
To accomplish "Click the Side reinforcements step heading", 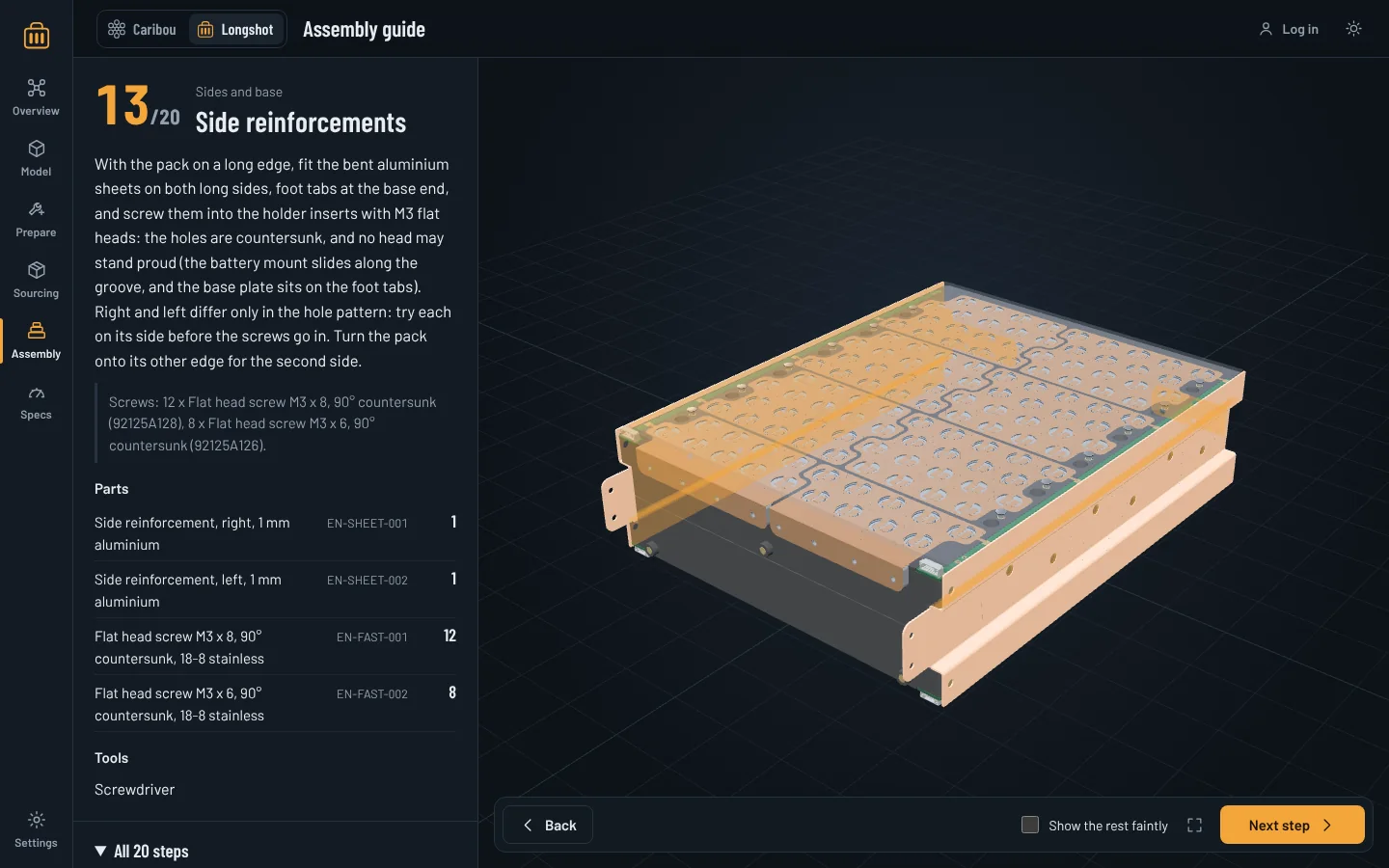I will tap(301, 122).
